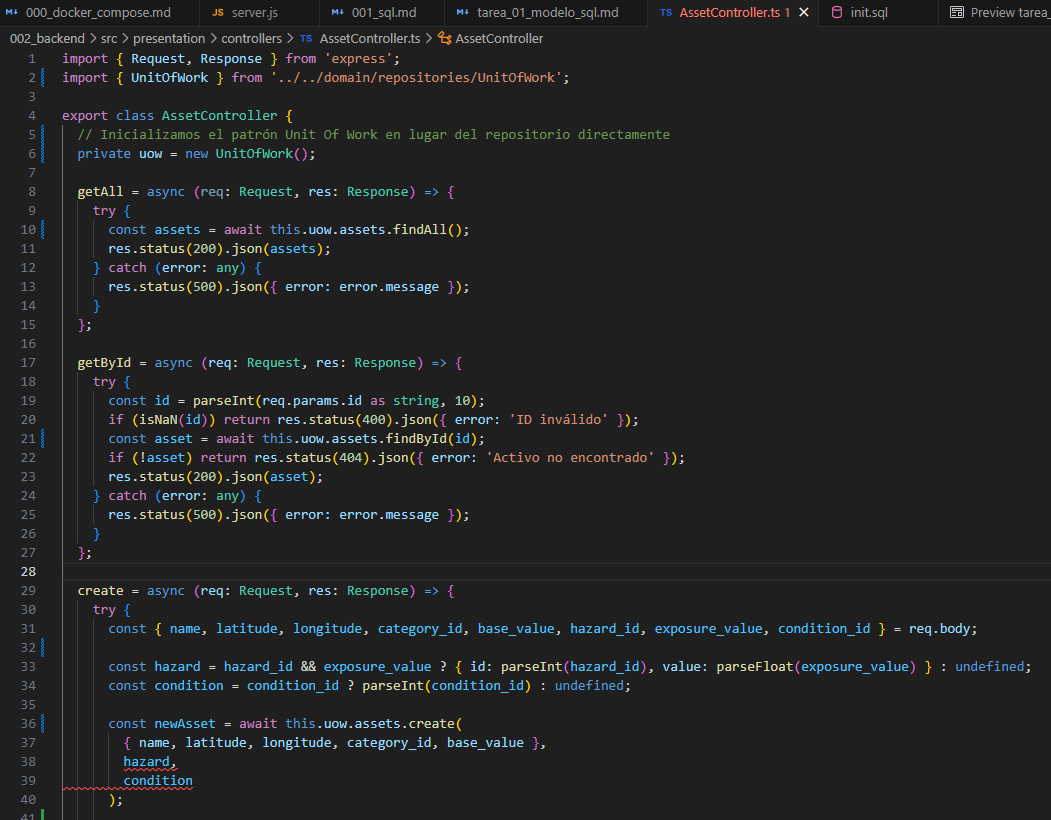Click the 'express' string on line 1
Viewport: 1051px width, 820px height.
tap(359, 59)
